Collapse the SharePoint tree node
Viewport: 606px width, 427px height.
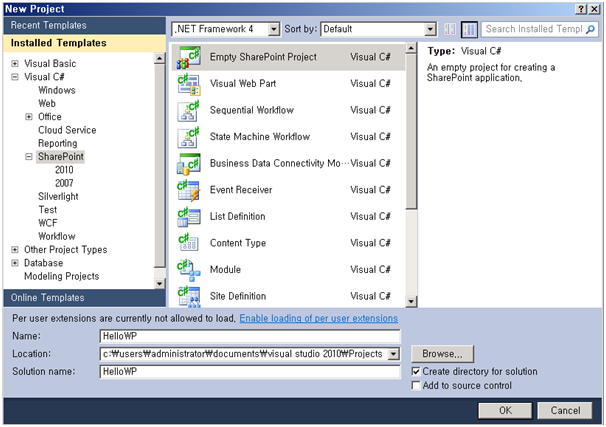(x=29, y=157)
